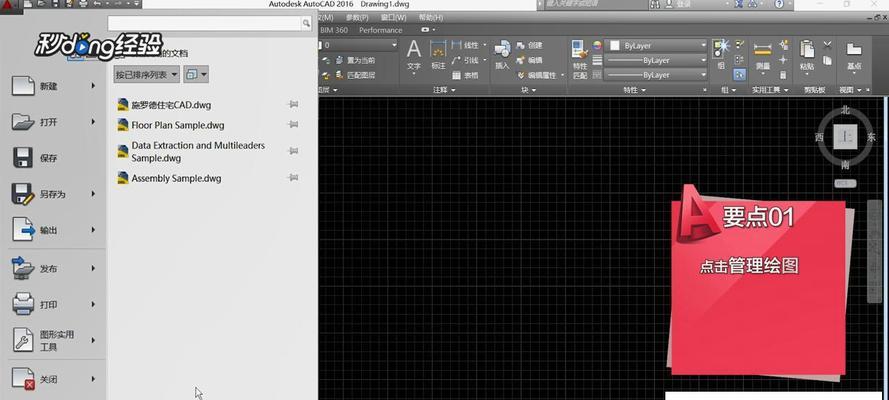889x400 pixels.
Task: Open the recent-documents view icon dropdown
Action: [x=196, y=74]
